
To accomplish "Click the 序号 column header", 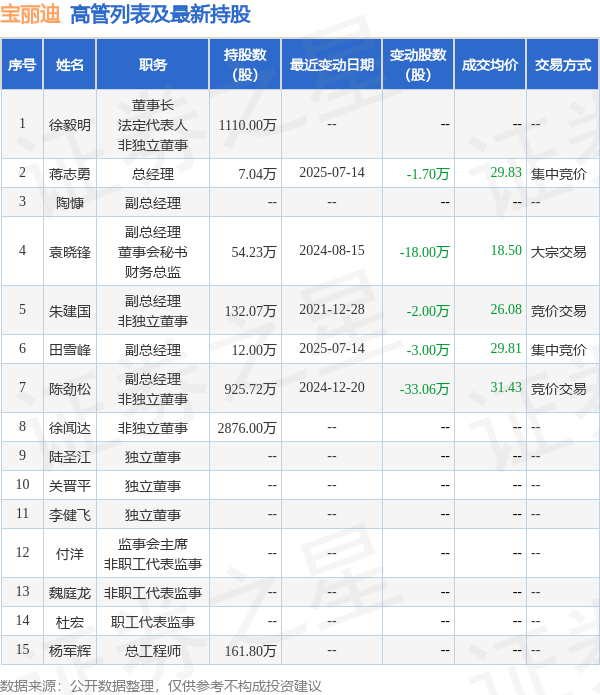I will 22,65.
